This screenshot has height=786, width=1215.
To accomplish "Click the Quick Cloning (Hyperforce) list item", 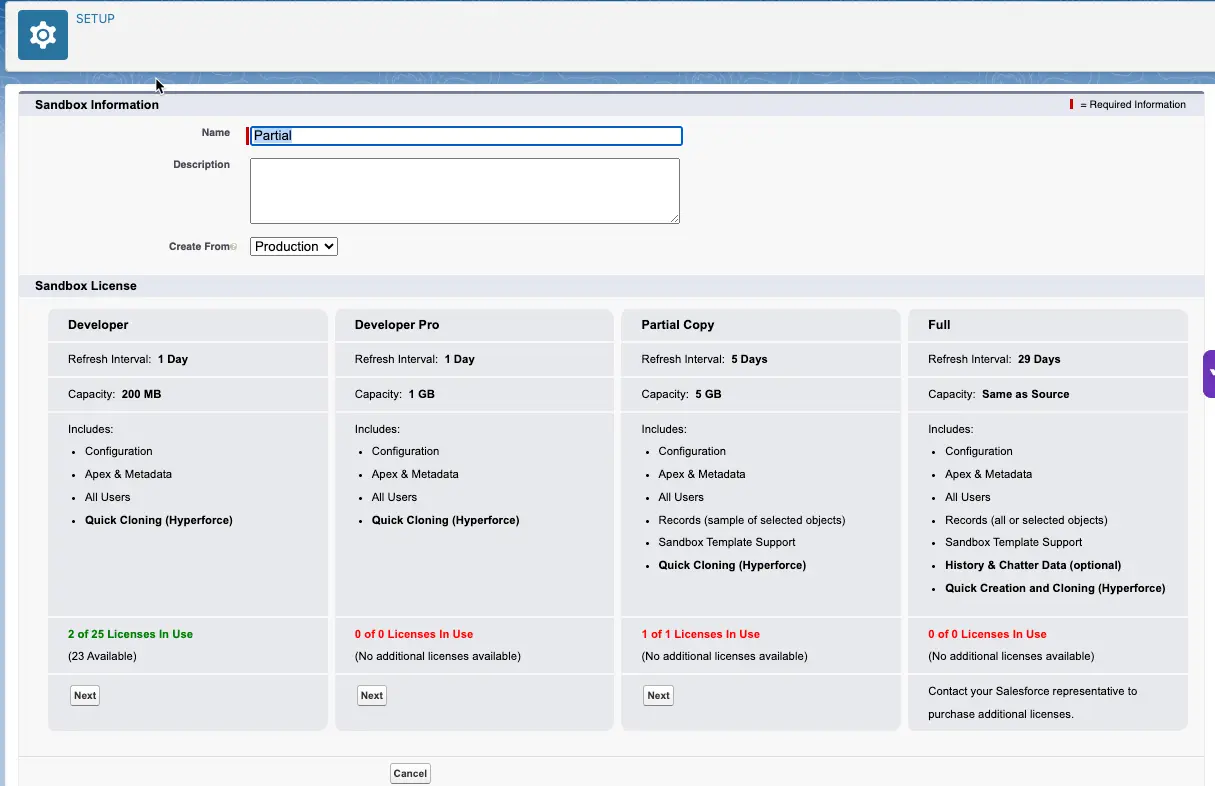I will click(158, 519).
